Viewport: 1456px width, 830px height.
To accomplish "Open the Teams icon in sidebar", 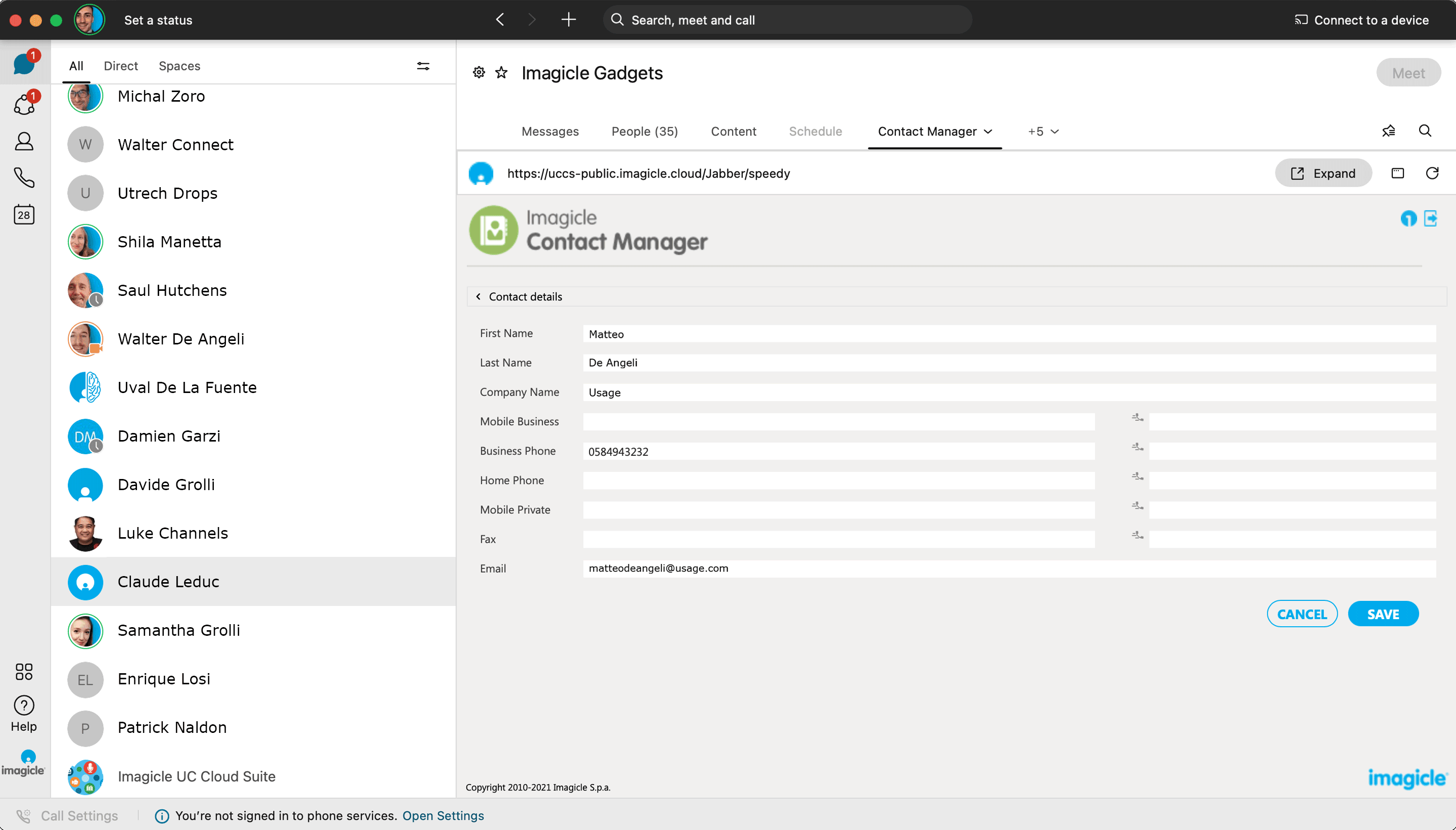I will click(24, 104).
